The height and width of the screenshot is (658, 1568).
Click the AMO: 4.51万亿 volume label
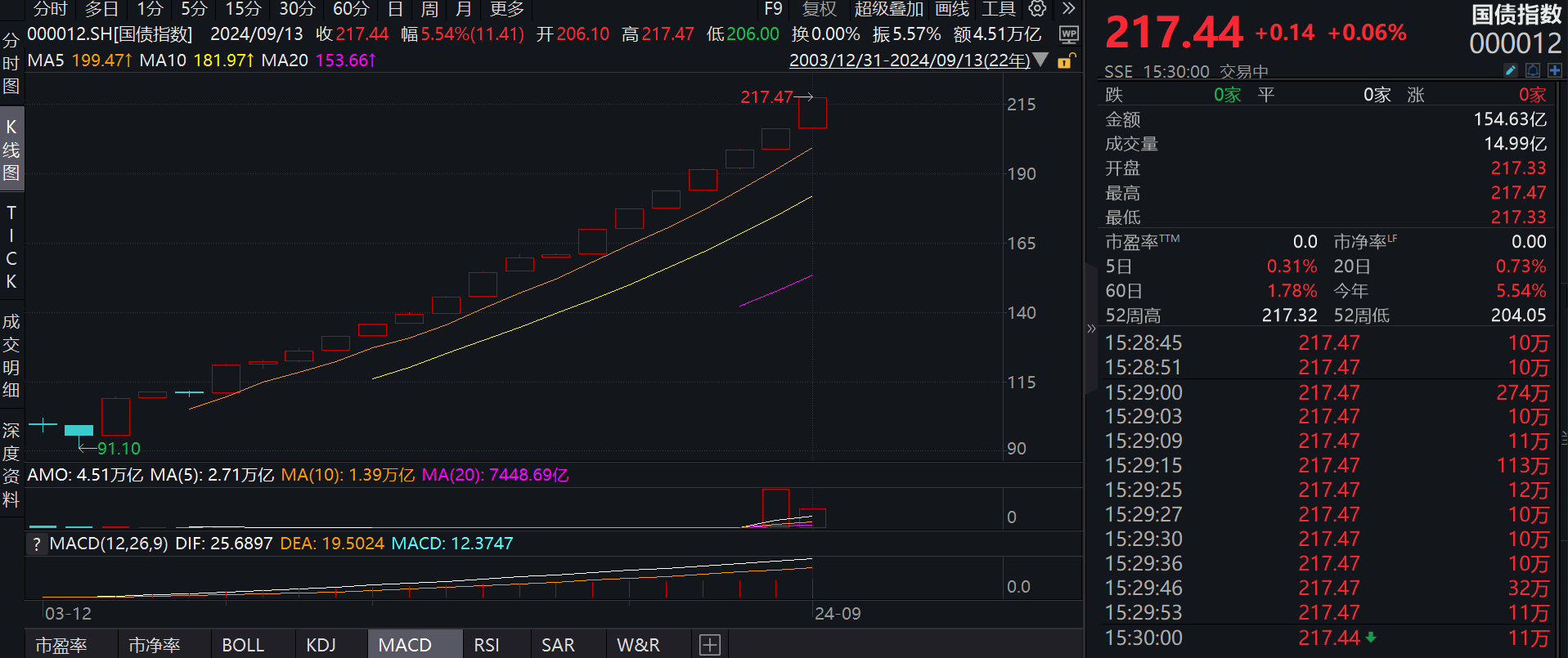(x=85, y=475)
